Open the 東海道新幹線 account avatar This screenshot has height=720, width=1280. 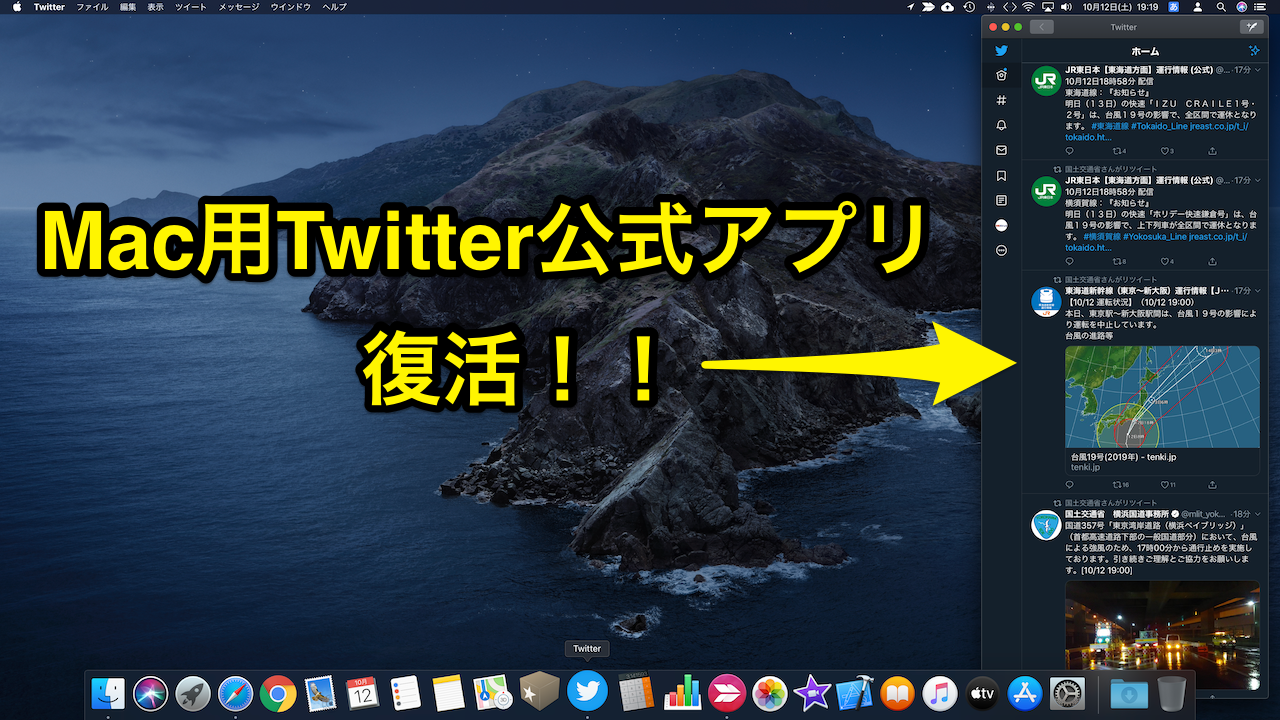click(1046, 301)
